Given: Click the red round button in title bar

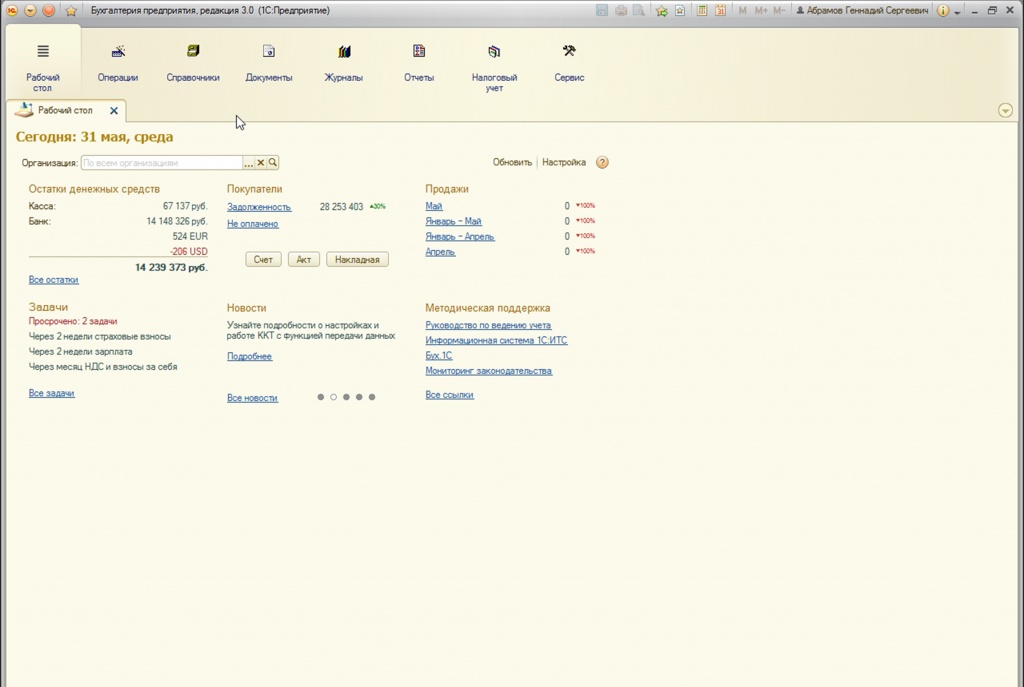Looking at the screenshot, I should click(48, 10).
